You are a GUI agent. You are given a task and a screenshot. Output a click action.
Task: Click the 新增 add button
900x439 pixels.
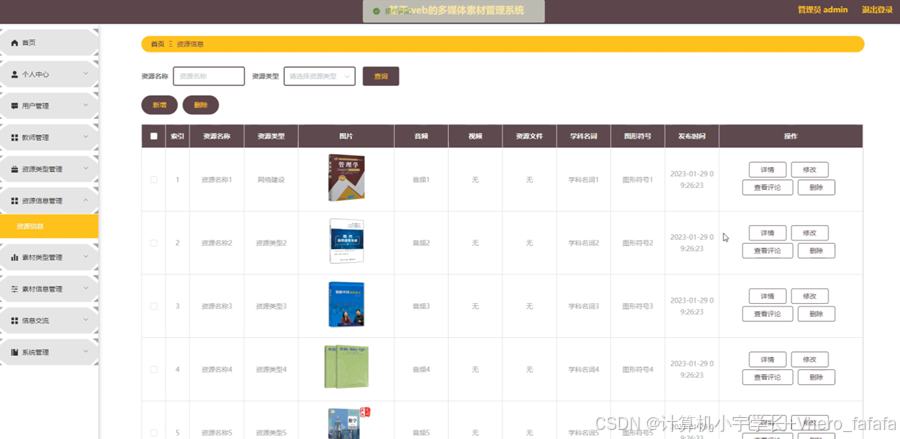click(x=160, y=105)
